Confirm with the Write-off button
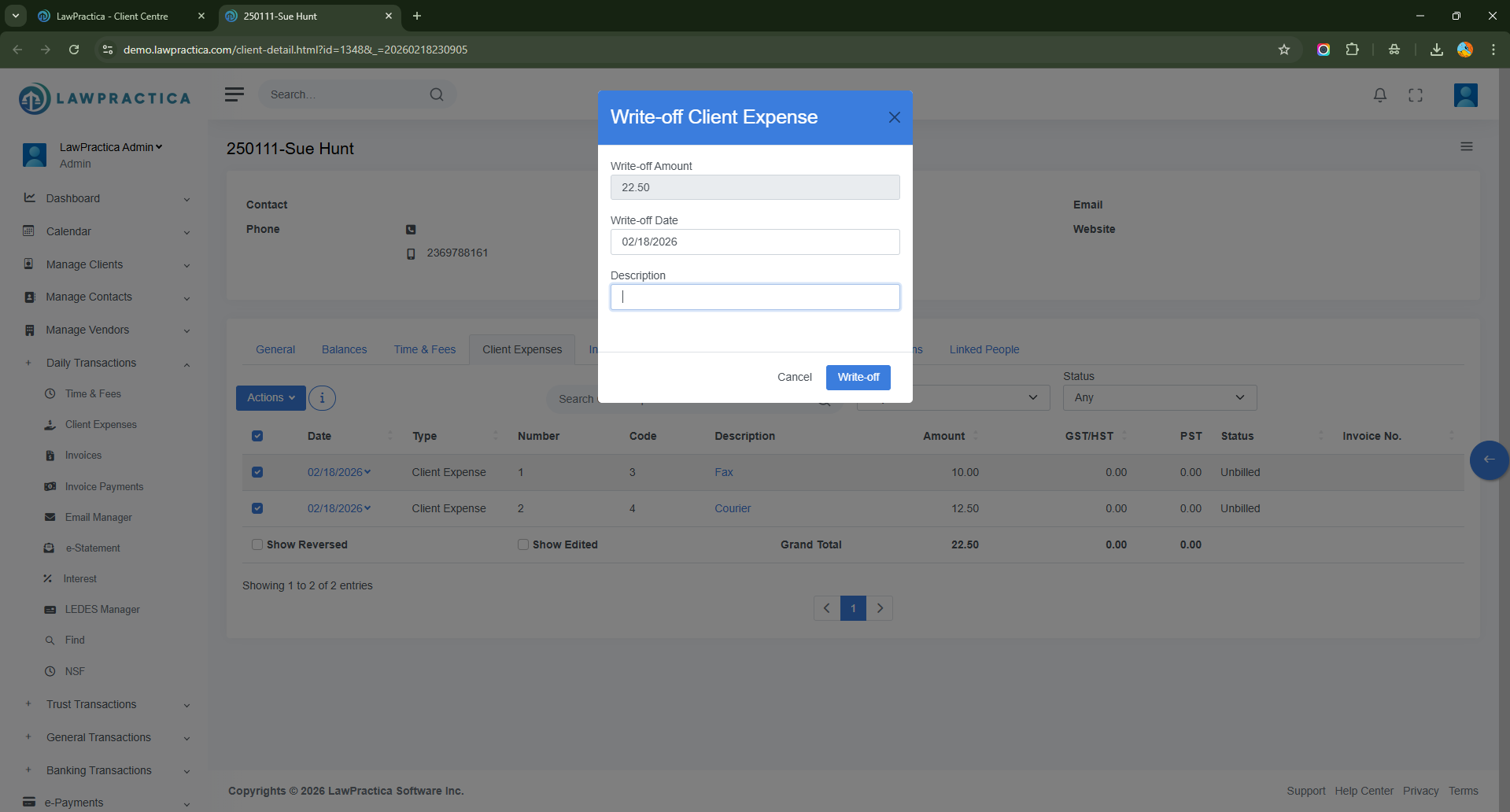This screenshot has width=1510, height=812. 858,378
